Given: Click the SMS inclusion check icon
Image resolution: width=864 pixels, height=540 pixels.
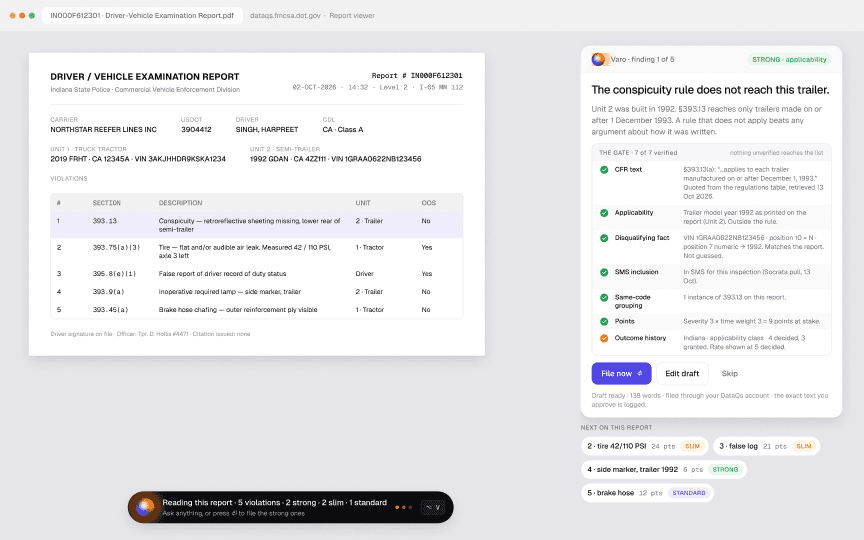Looking at the screenshot, I should (x=604, y=272).
